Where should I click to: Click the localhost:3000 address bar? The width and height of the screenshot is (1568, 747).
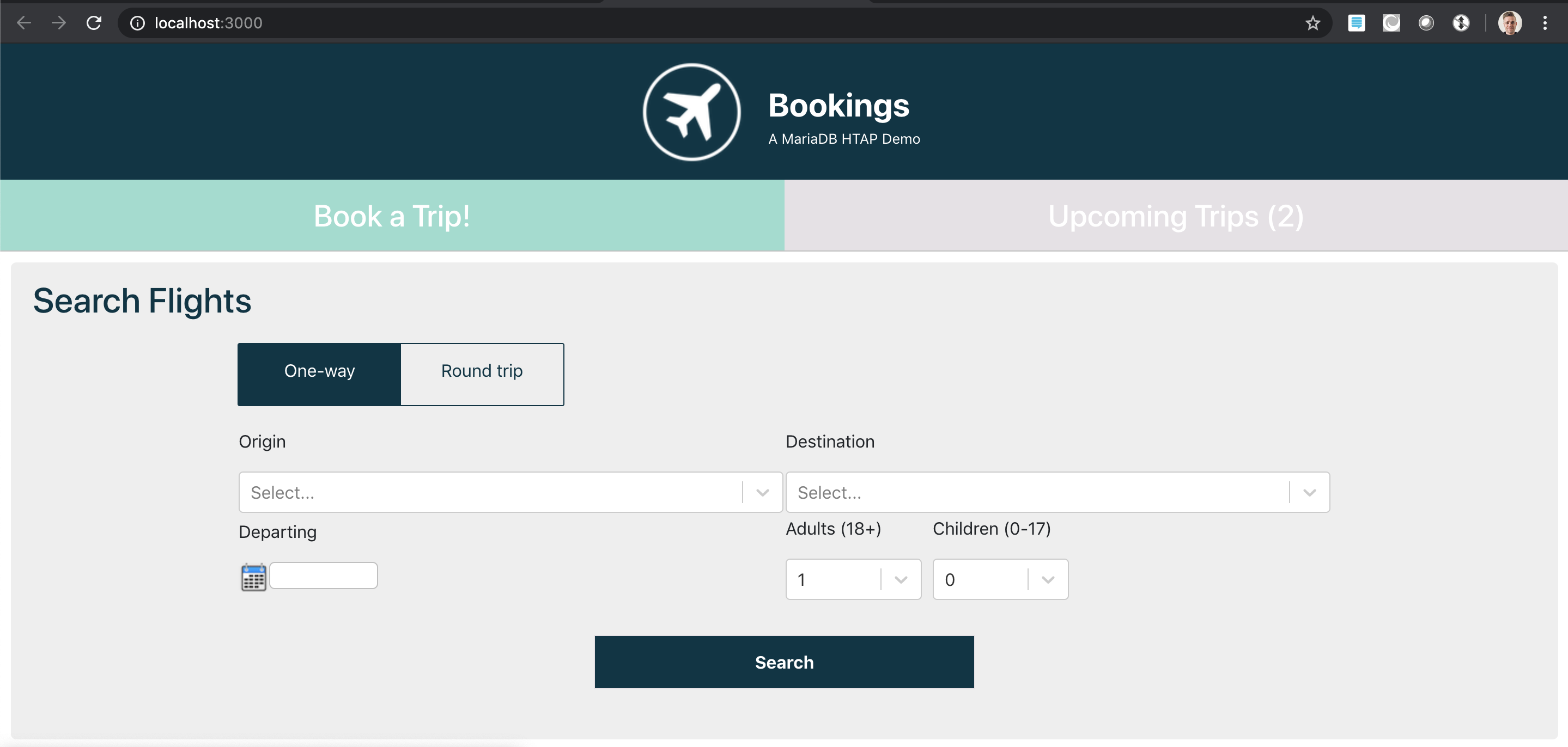718,23
